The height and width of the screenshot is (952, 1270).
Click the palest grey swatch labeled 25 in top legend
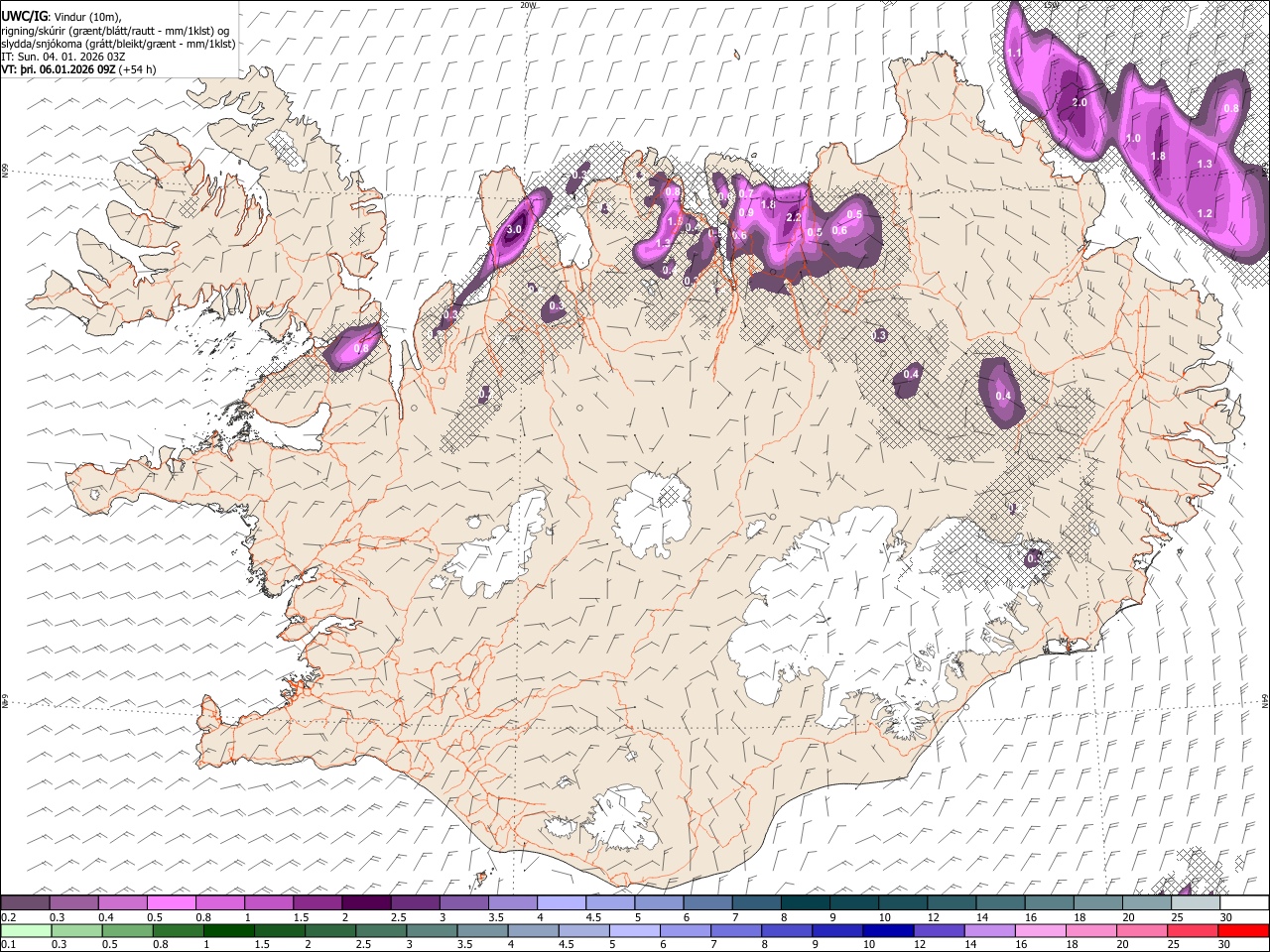[1196, 902]
